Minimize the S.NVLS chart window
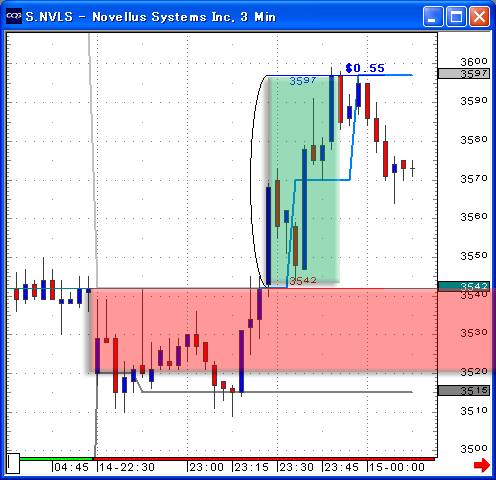Screen dimensions: 496x480 point(433,16)
